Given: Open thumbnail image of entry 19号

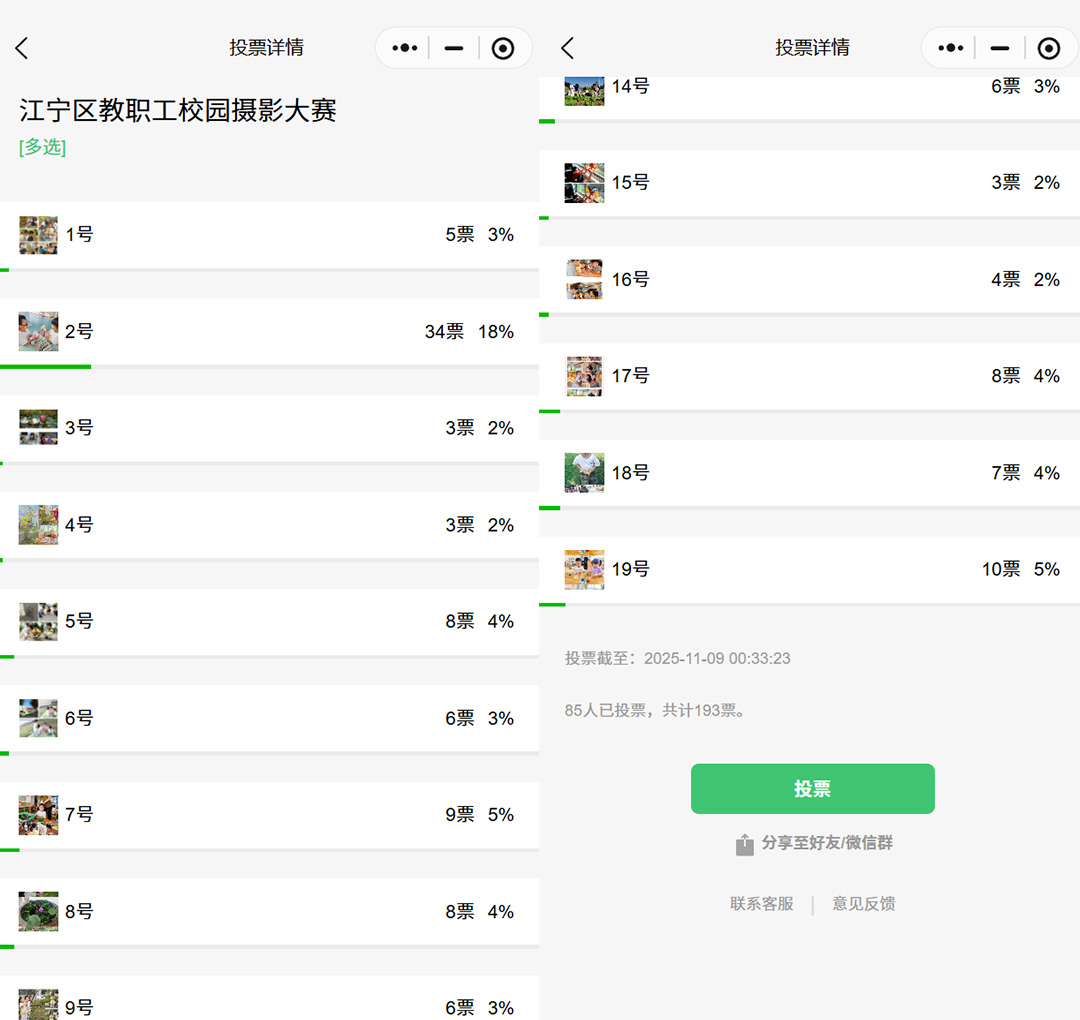Looking at the screenshot, I should tap(584, 569).
